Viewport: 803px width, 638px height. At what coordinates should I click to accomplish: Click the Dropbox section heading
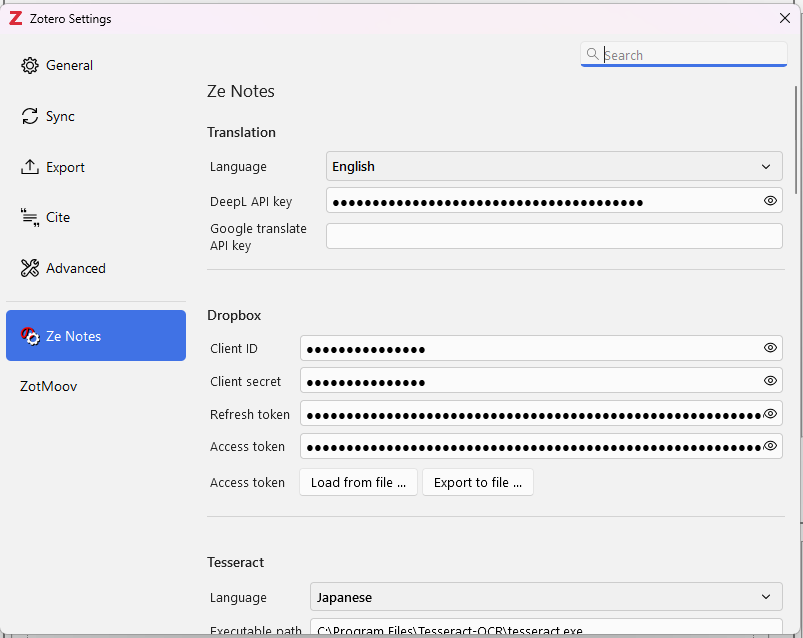[x=234, y=315]
